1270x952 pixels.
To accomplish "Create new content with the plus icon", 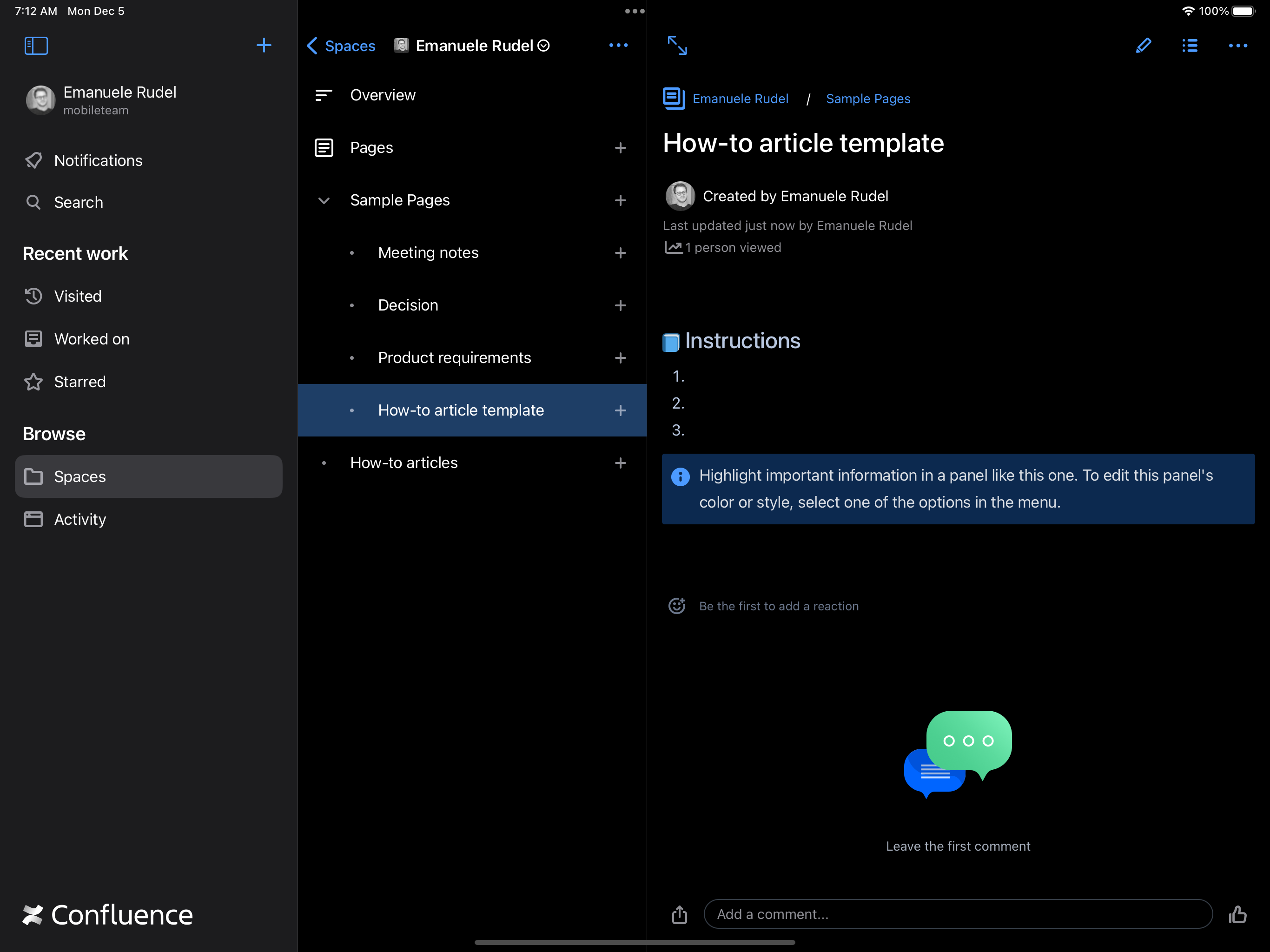I will 264,46.
